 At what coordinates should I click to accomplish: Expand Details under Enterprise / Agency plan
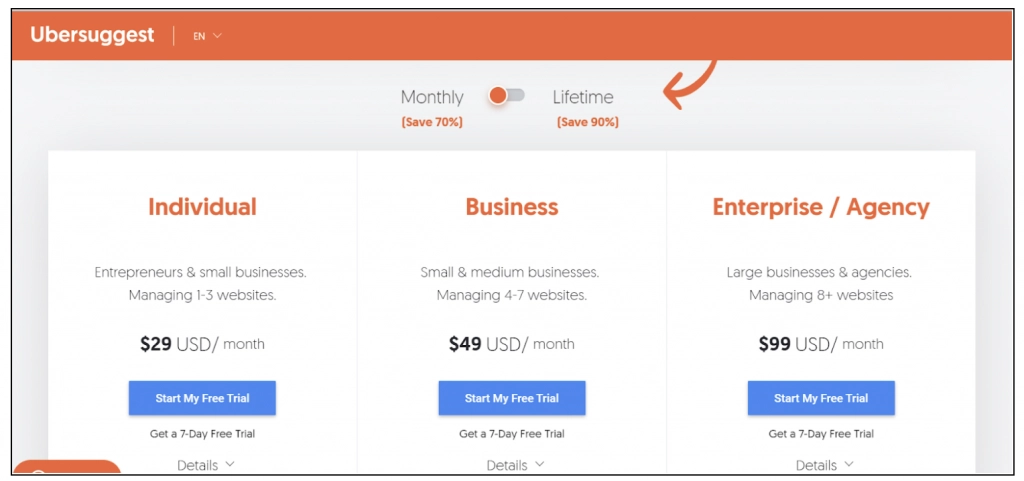coord(824,465)
